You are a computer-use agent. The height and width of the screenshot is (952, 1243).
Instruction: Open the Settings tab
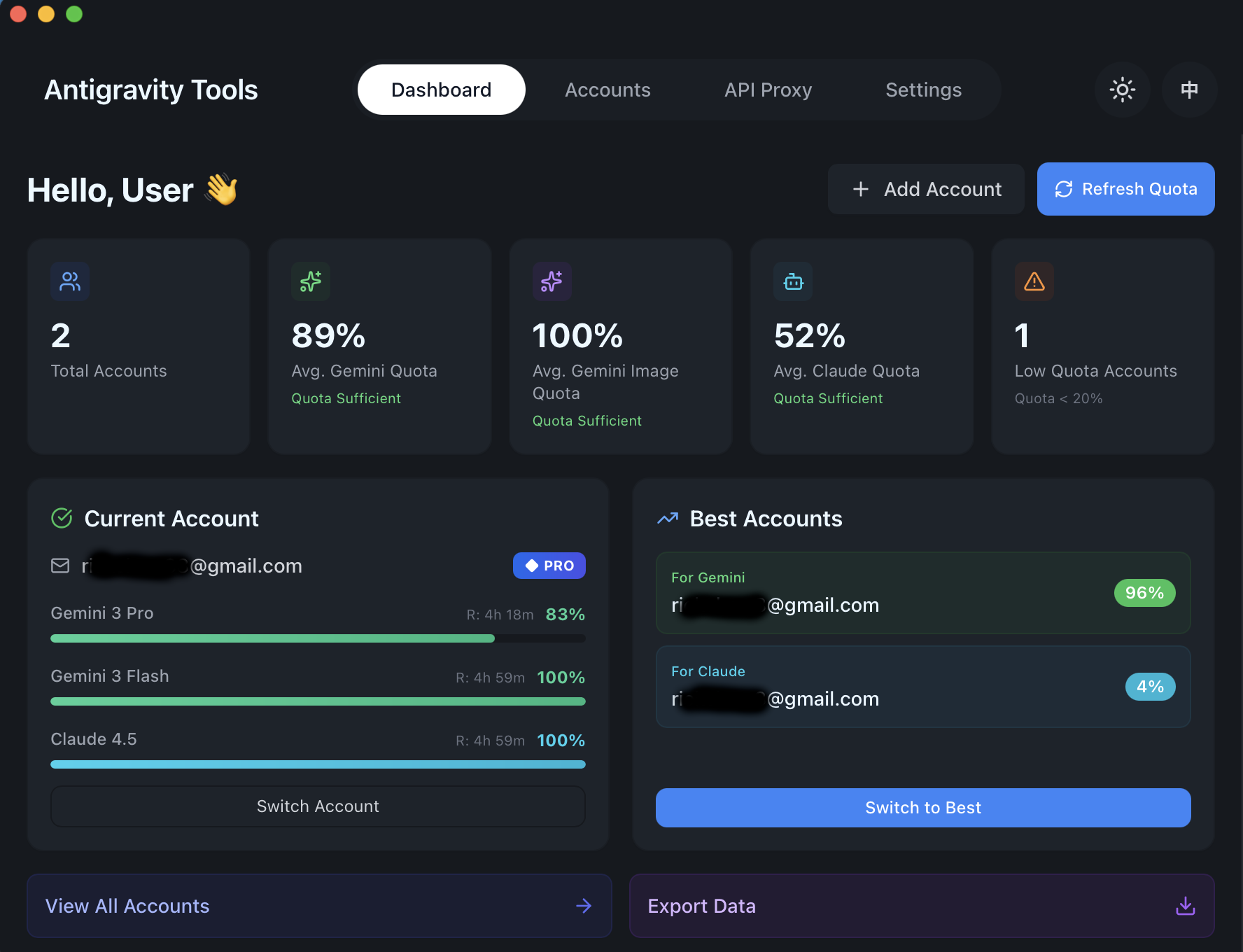coord(923,90)
